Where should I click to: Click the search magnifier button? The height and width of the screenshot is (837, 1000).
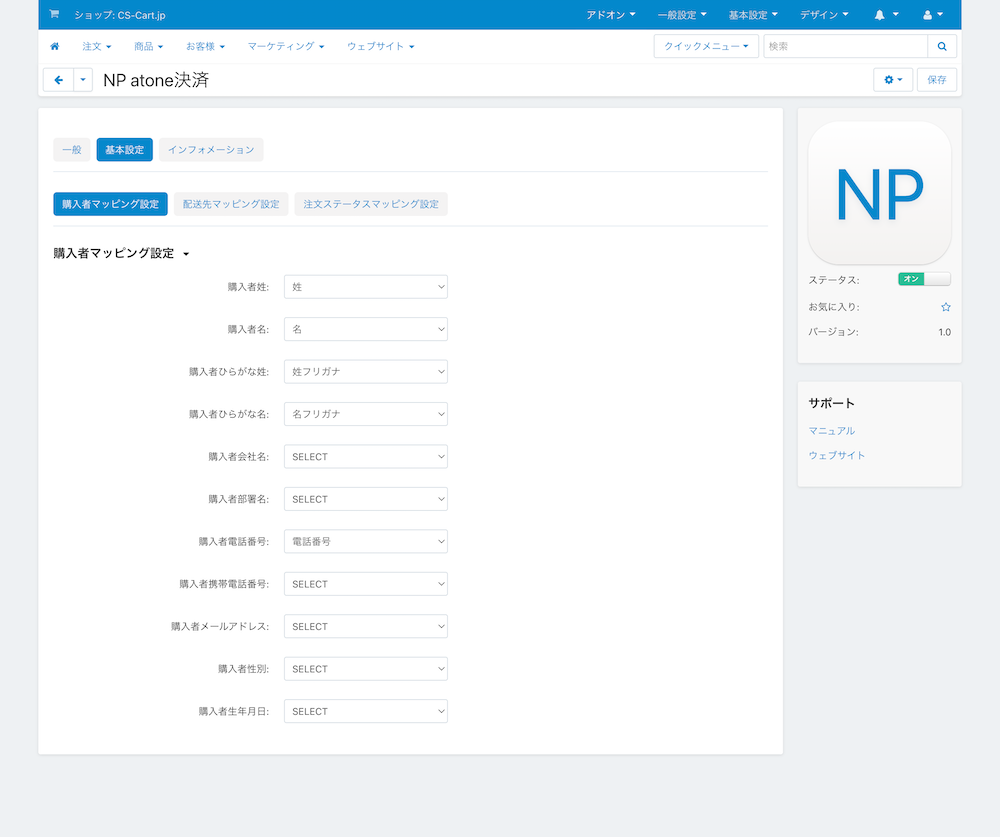[942, 46]
